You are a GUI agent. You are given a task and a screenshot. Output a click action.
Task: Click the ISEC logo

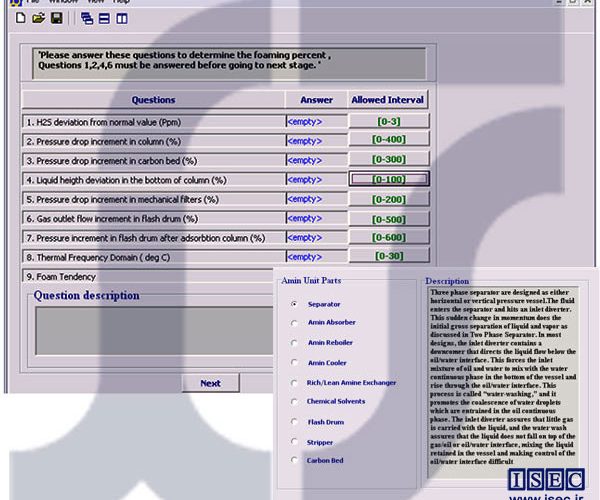click(x=546, y=479)
